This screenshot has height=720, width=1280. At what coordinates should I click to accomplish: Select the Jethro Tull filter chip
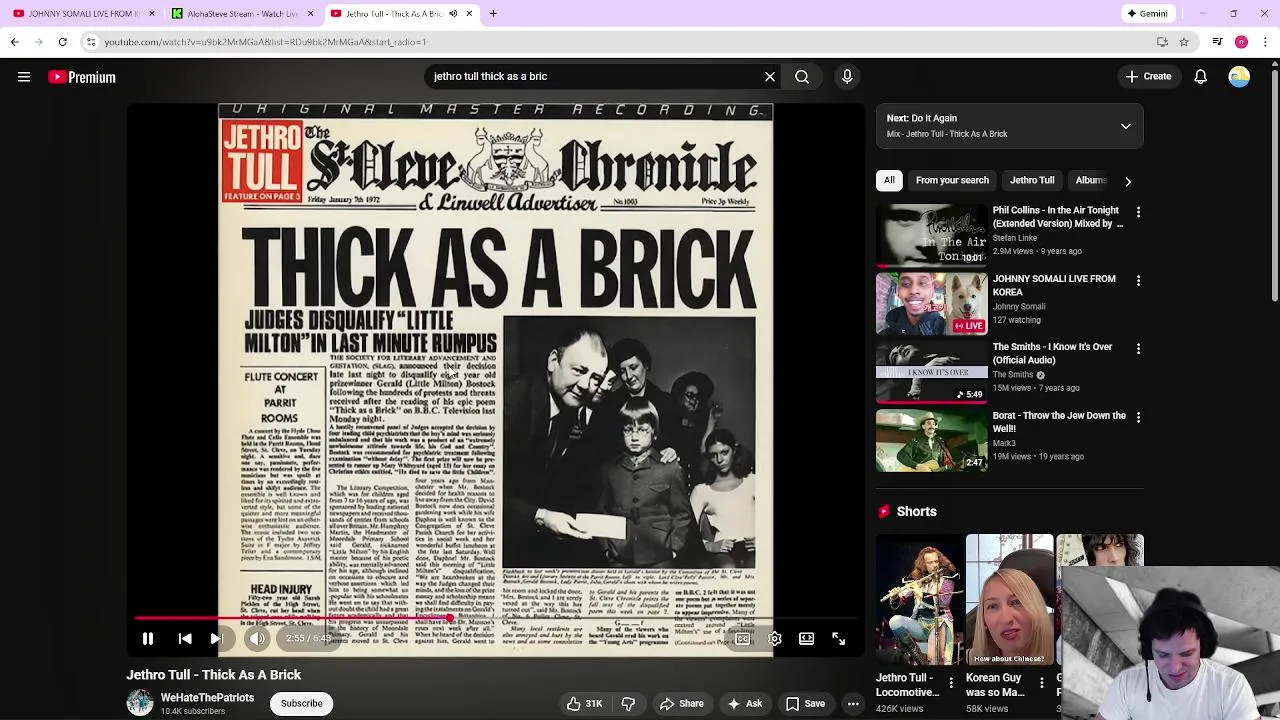(x=1032, y=180)
